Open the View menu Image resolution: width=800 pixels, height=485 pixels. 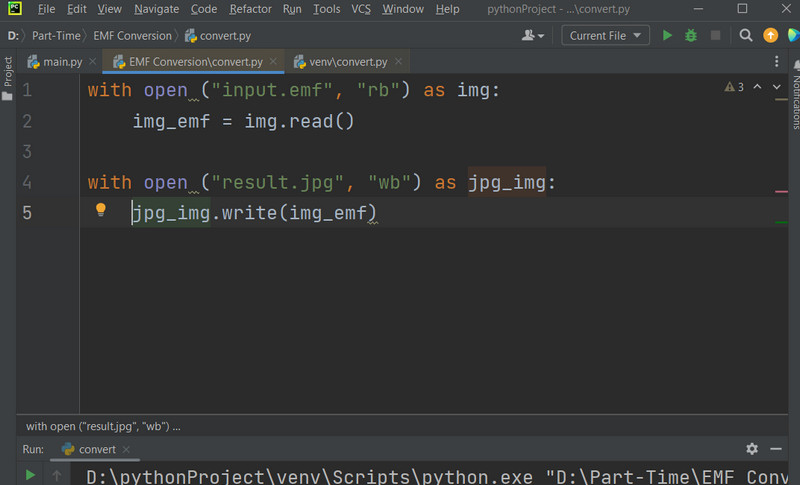point(109,9)
